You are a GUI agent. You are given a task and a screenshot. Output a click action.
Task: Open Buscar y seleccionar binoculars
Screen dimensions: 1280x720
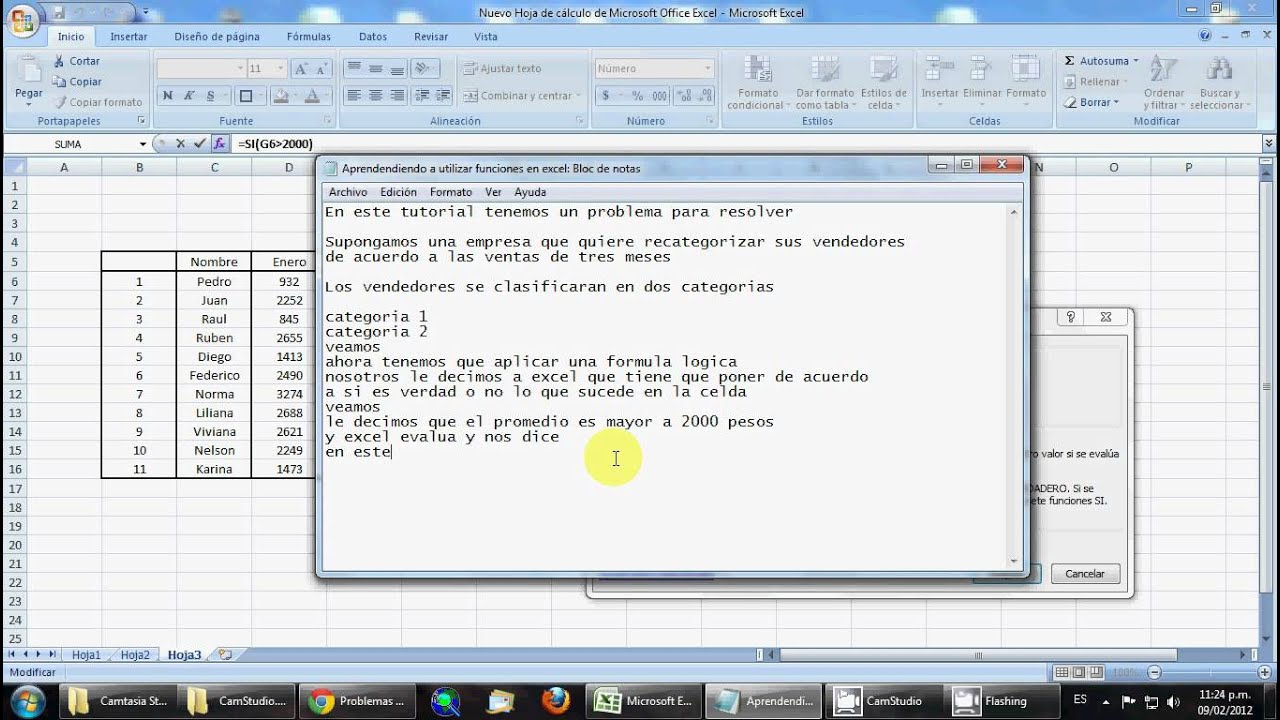tap(1220, 83)
